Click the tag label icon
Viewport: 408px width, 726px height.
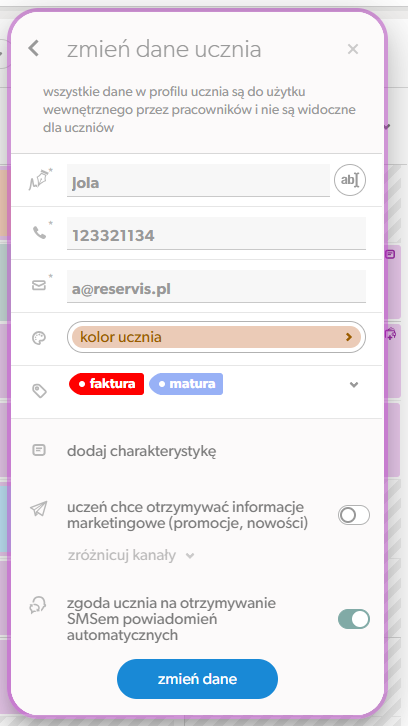tap(39, 391)
